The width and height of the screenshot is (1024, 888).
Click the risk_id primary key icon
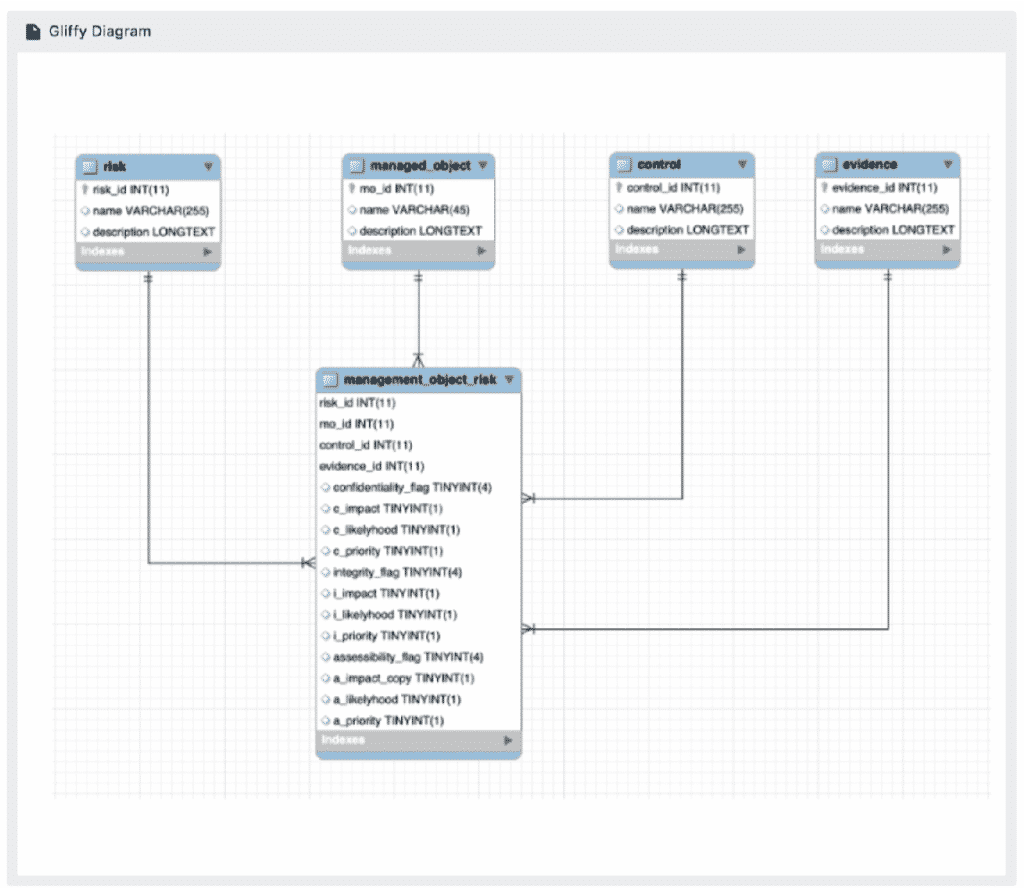coord(84,188)
